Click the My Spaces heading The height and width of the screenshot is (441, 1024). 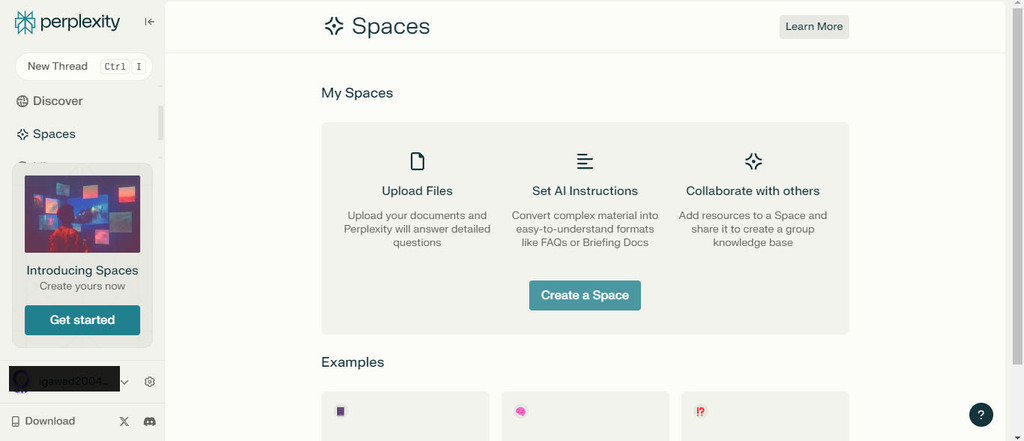[357, 93]
